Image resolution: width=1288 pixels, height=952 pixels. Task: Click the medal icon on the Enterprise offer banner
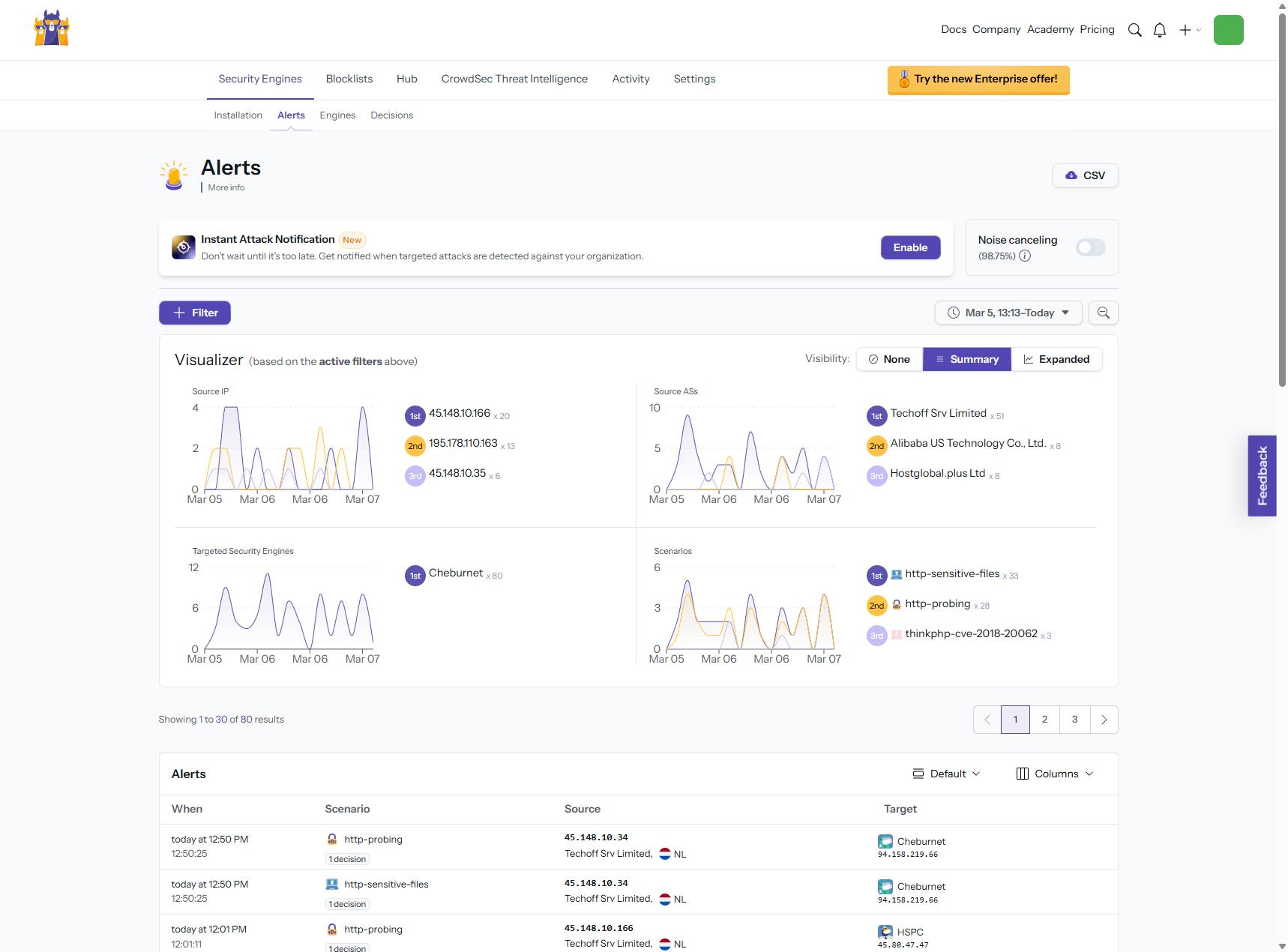(904, 79)
